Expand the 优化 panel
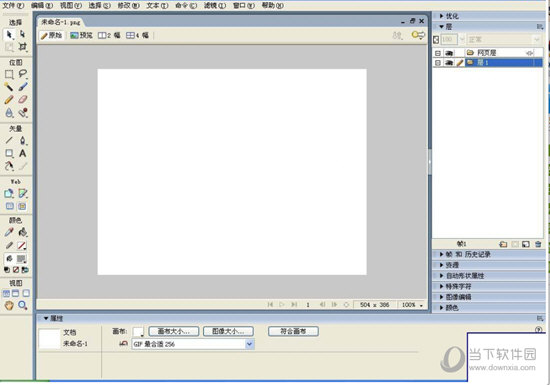Viewport: 550px width, 385px height. [x=442, y=16]
